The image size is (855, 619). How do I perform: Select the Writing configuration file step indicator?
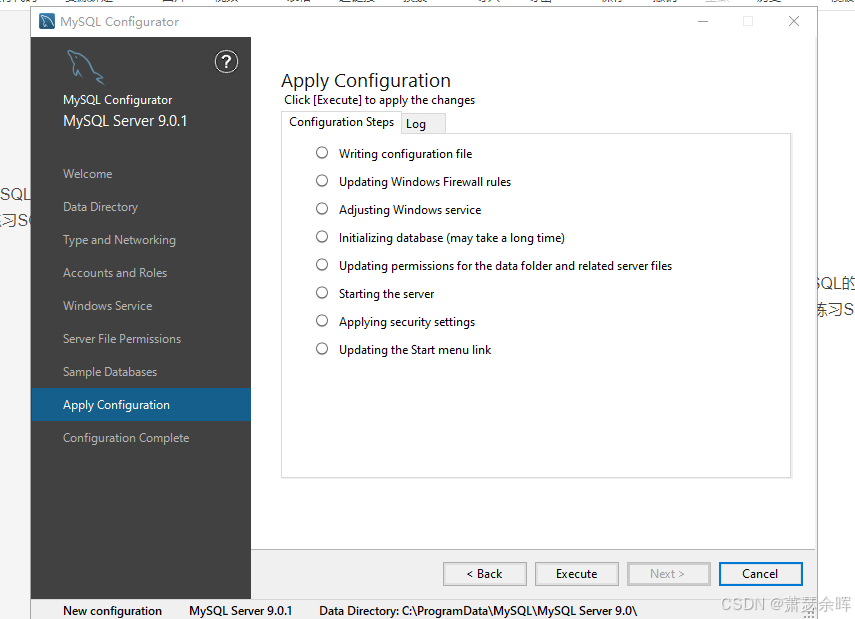point(322,153)
